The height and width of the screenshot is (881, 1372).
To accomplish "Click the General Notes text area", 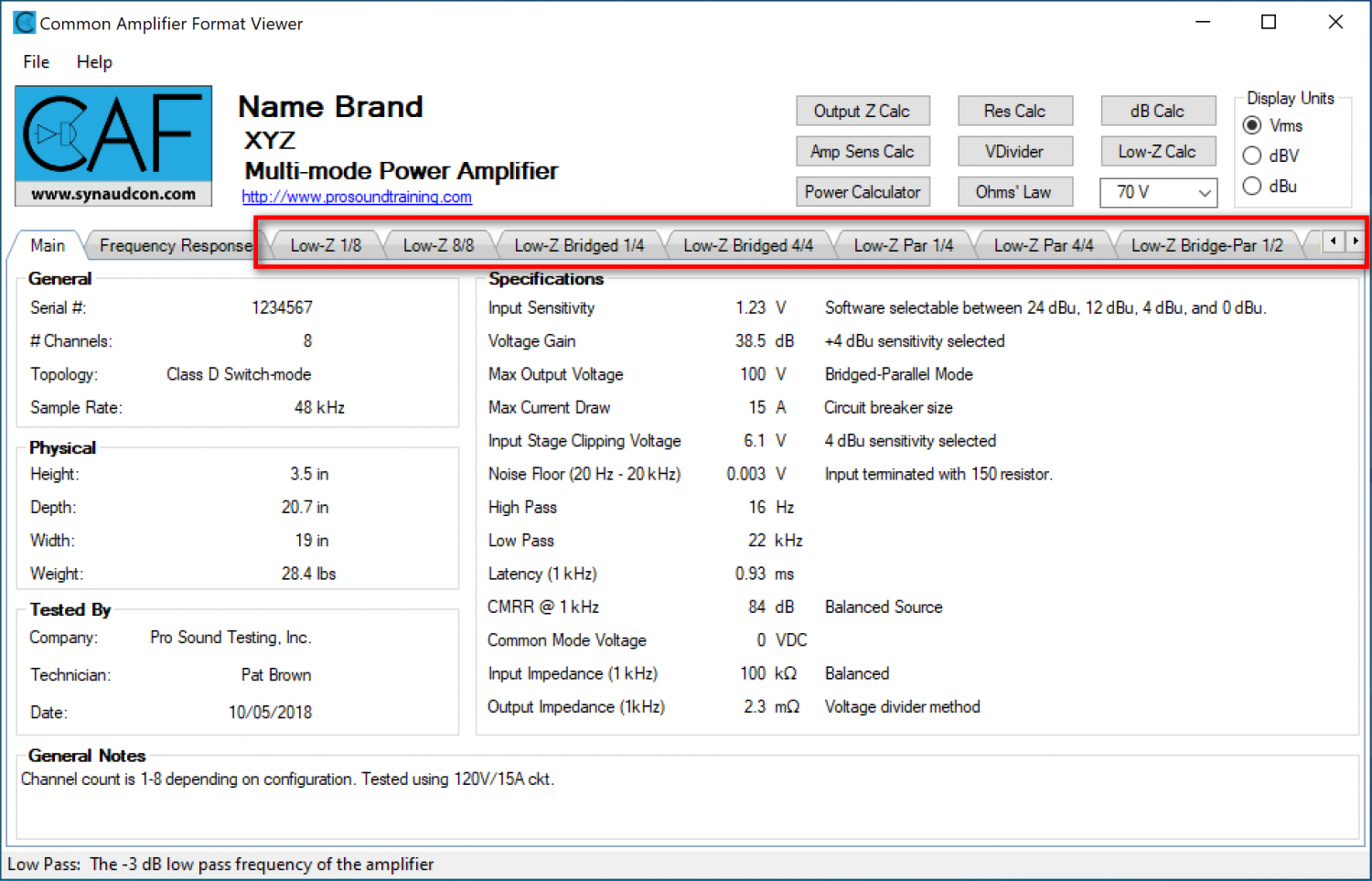I will click(x=686, y=805).
